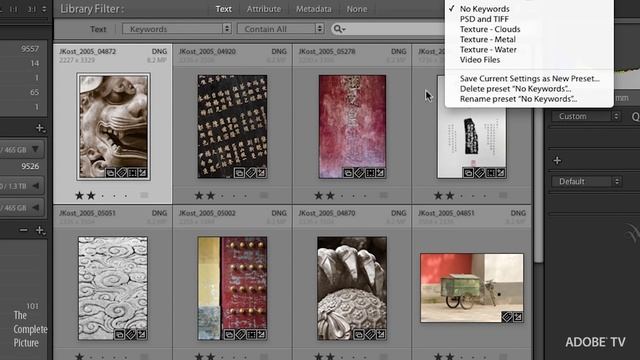Image resolution: width=640 pixels, height=360 pixels.
Task: Click crop badge on JKost_2005_05278 thumbnail
Action: 370,173
